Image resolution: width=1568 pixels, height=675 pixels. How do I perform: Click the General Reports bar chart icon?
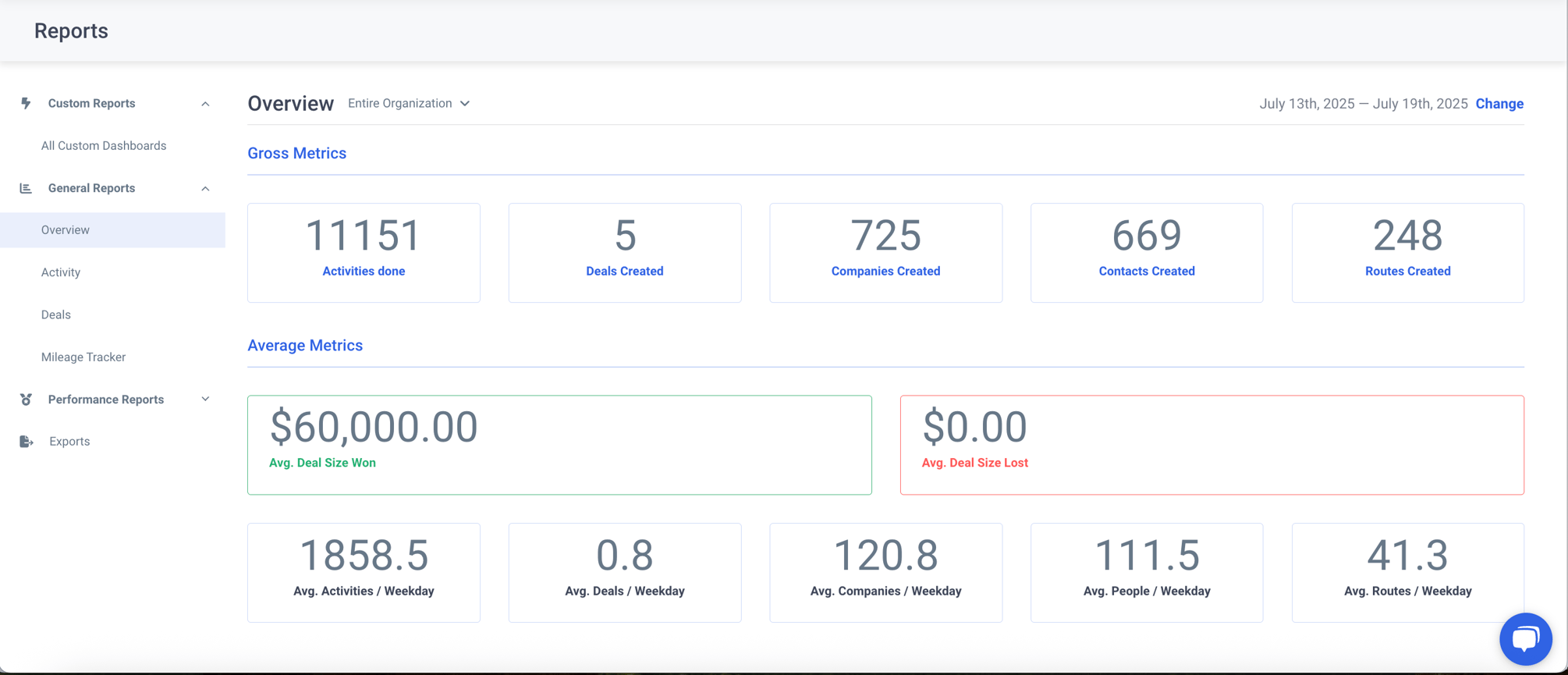point(26,188)
